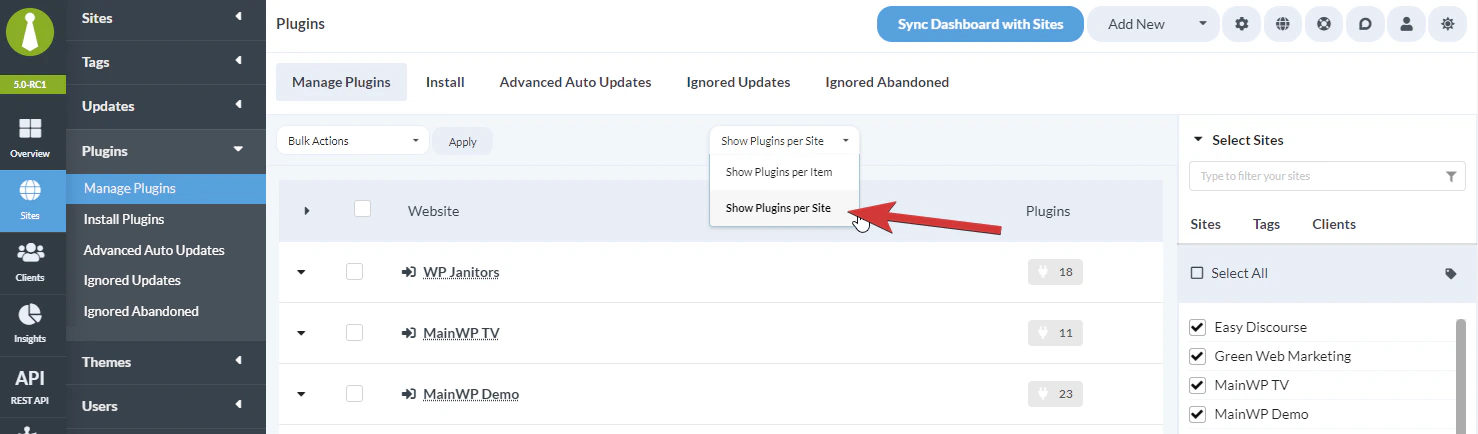Check the MainWP Demo row checkbox in the table
1478x434 pixels.
coord(354,393)
